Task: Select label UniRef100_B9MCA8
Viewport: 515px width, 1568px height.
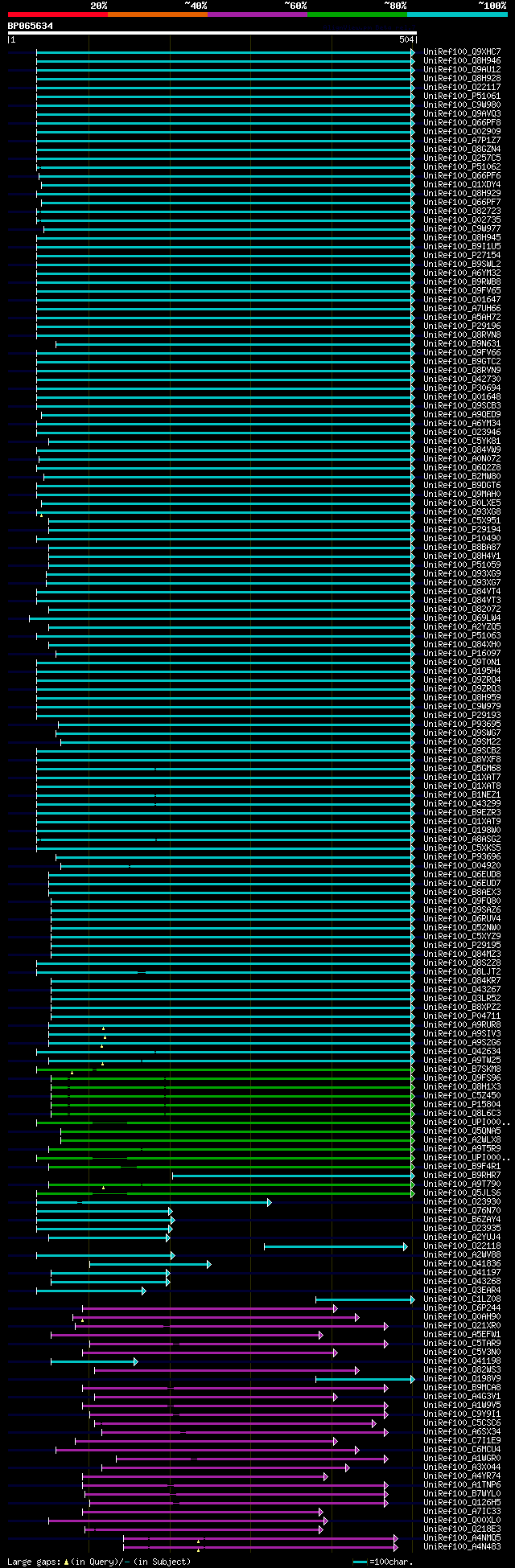Action: click(462, 1388)
